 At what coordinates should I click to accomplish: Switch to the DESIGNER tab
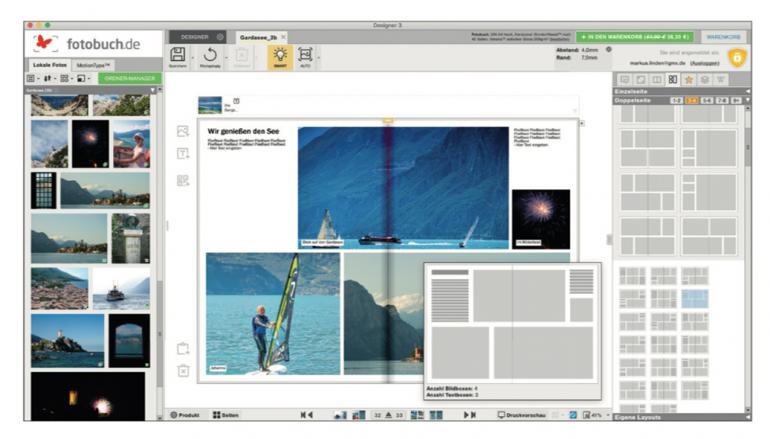point(198,37)
